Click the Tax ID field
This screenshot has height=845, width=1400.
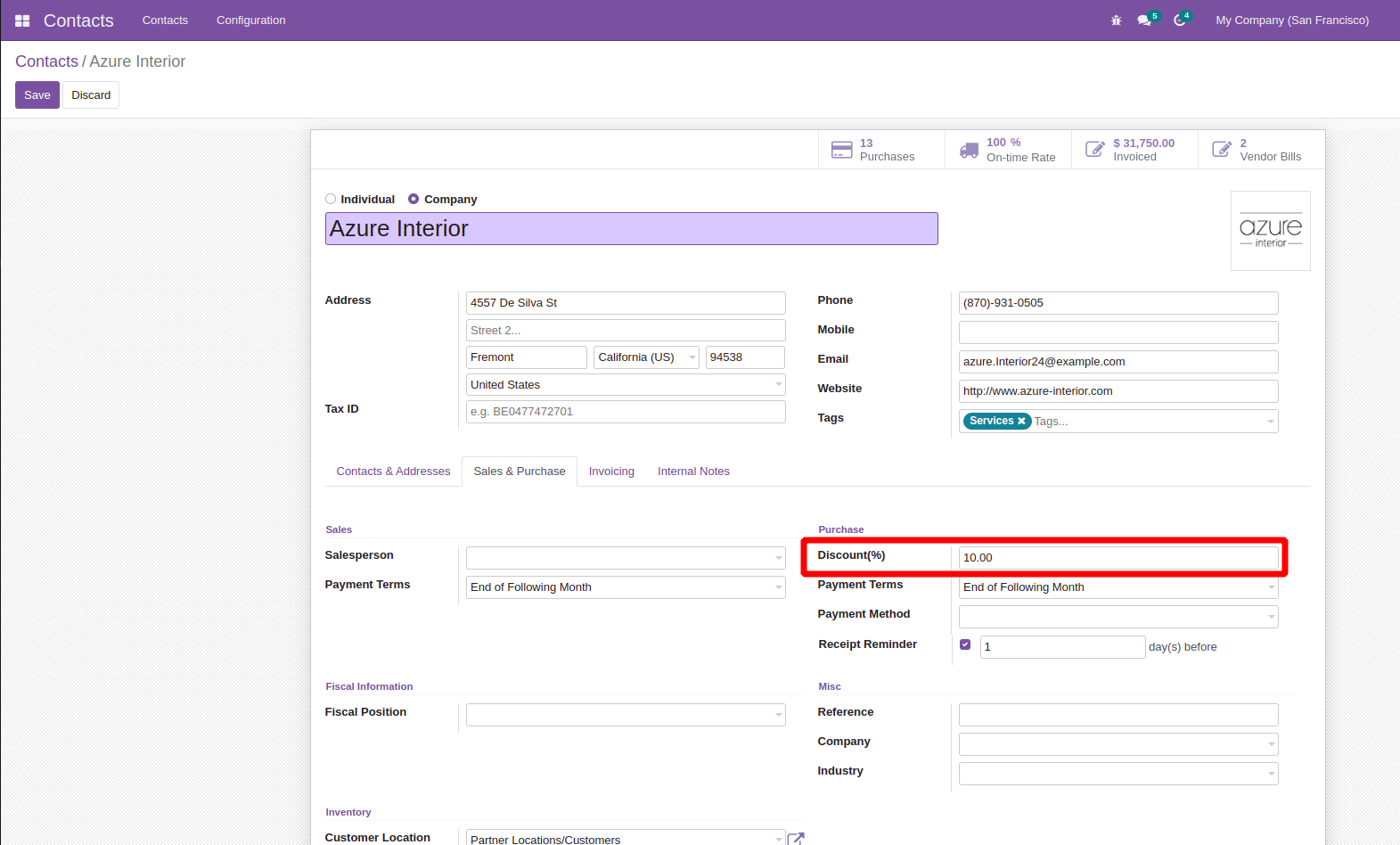click(x=626, y=412)
